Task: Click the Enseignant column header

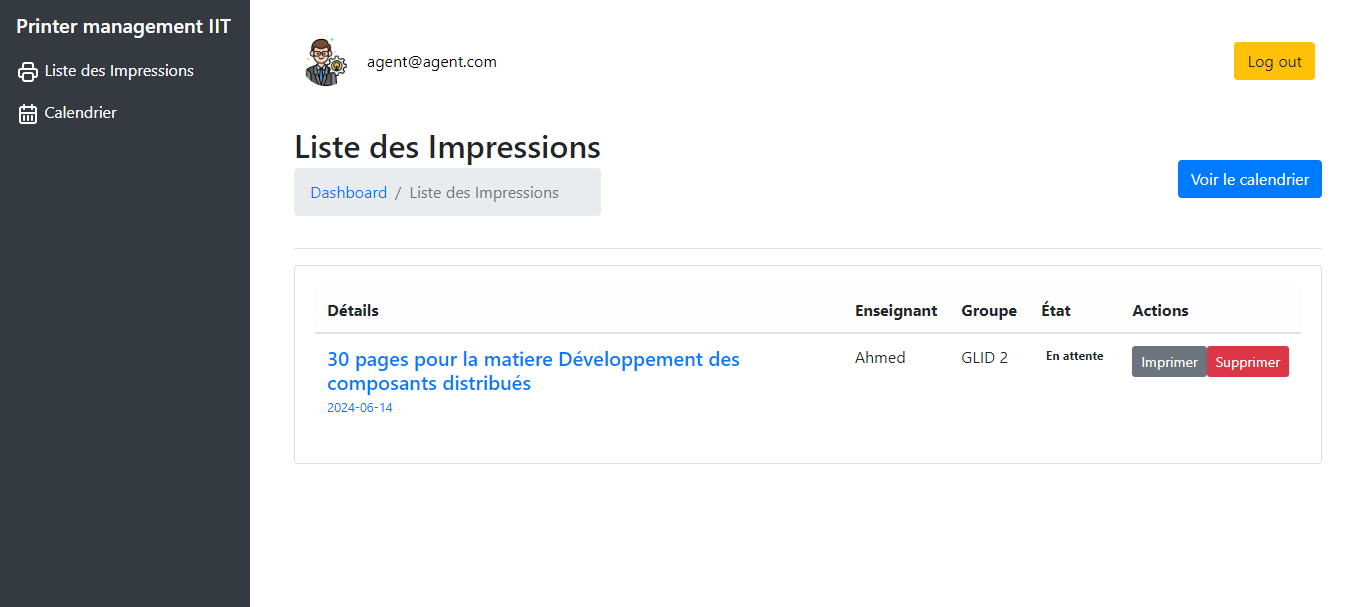Action: (x=896, y=311)
